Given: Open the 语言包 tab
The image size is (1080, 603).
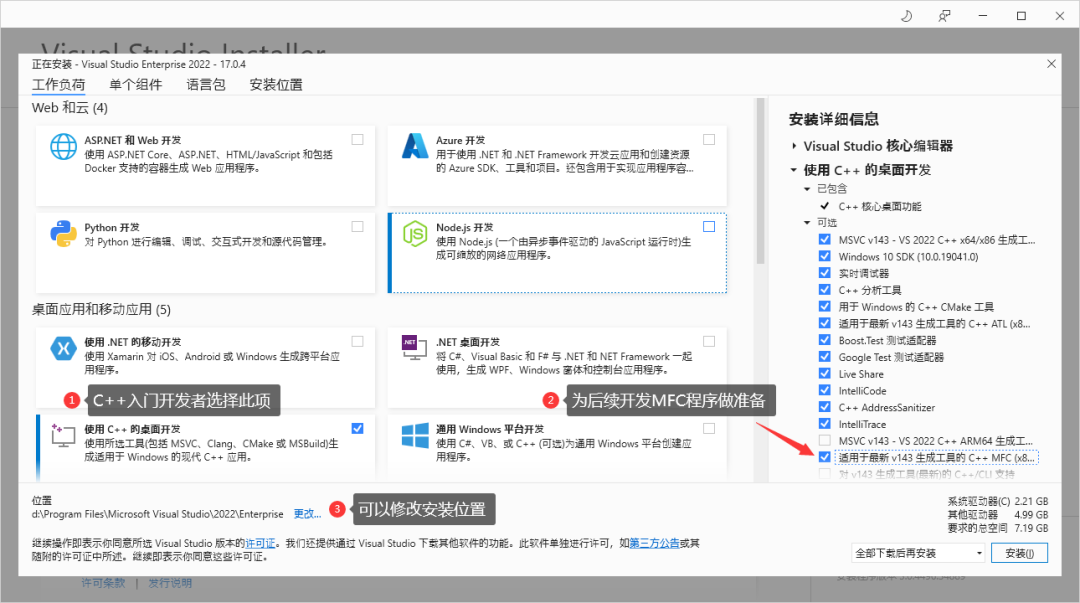Looking at the screenshot, I should pyautogui.click(x=205, y=85).
